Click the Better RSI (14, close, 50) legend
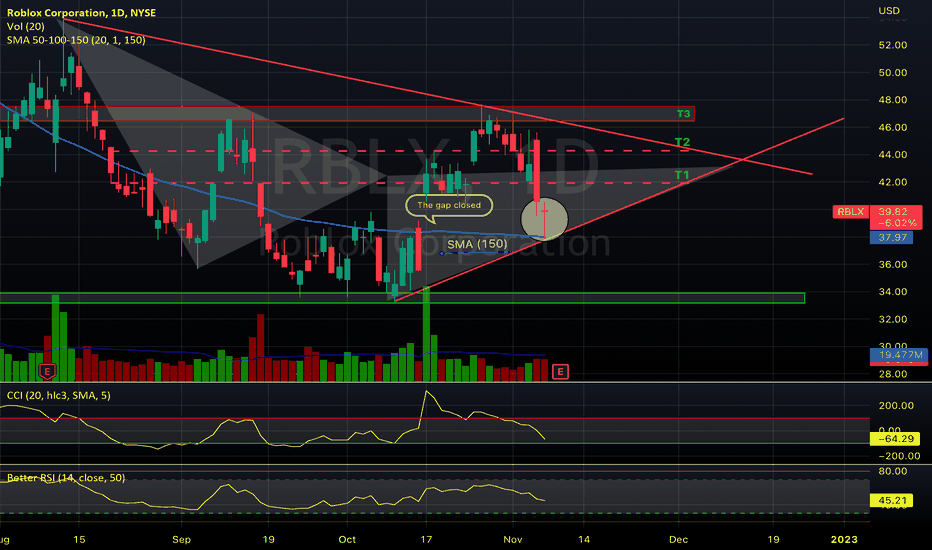932x550 pixels. pyautogui.click(x=66, y=477)
